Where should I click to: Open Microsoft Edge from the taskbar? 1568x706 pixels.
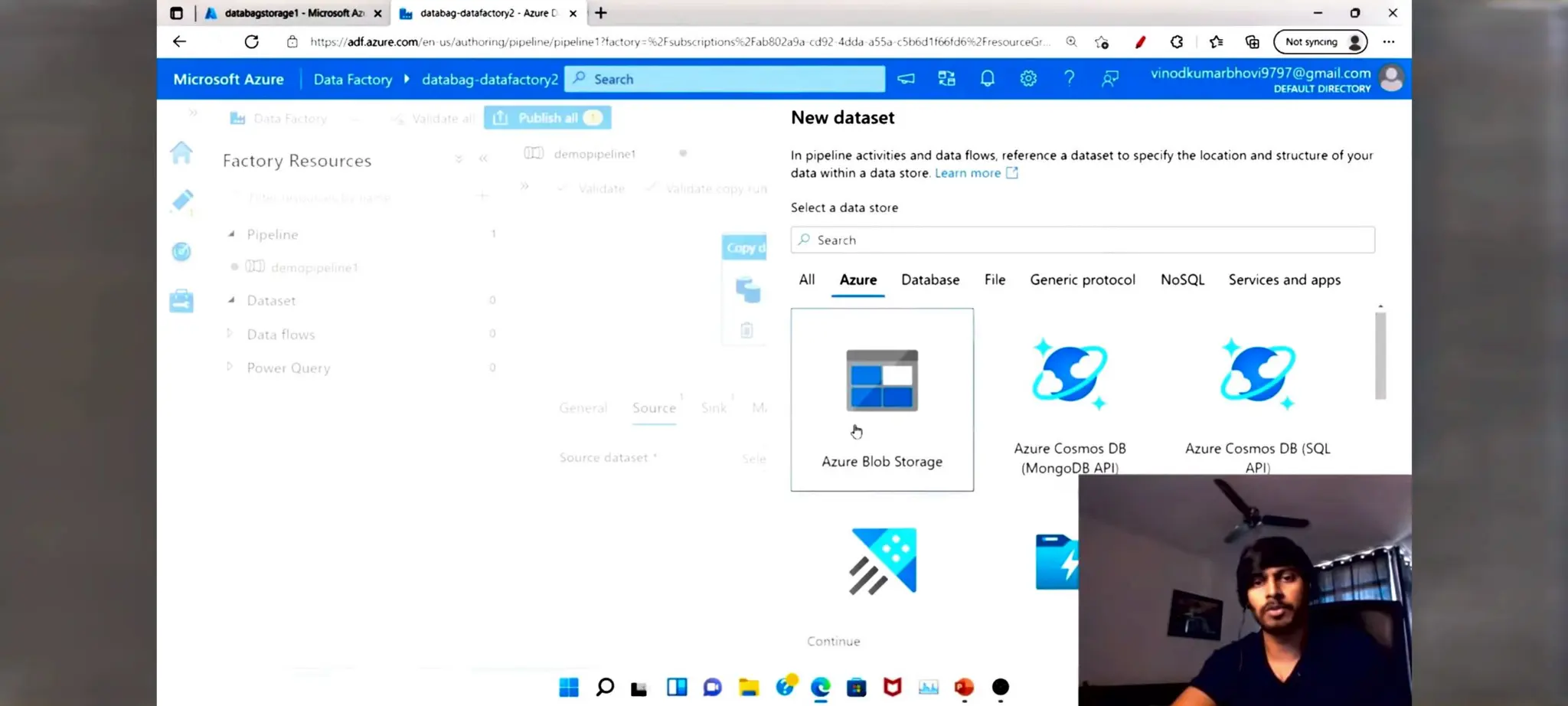click(x=820, y=687)
